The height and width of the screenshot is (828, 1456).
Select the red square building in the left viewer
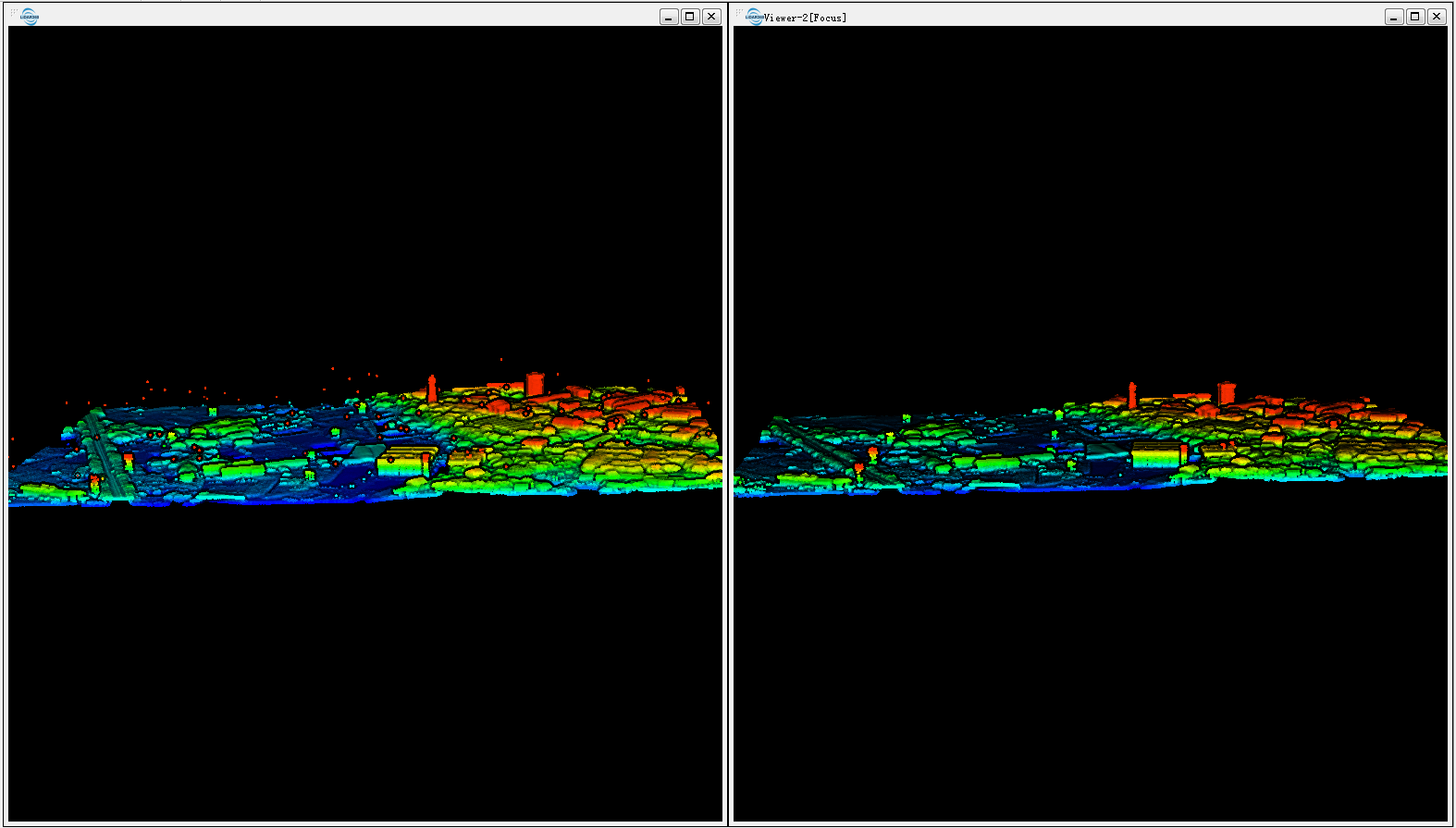click(535, 383)
